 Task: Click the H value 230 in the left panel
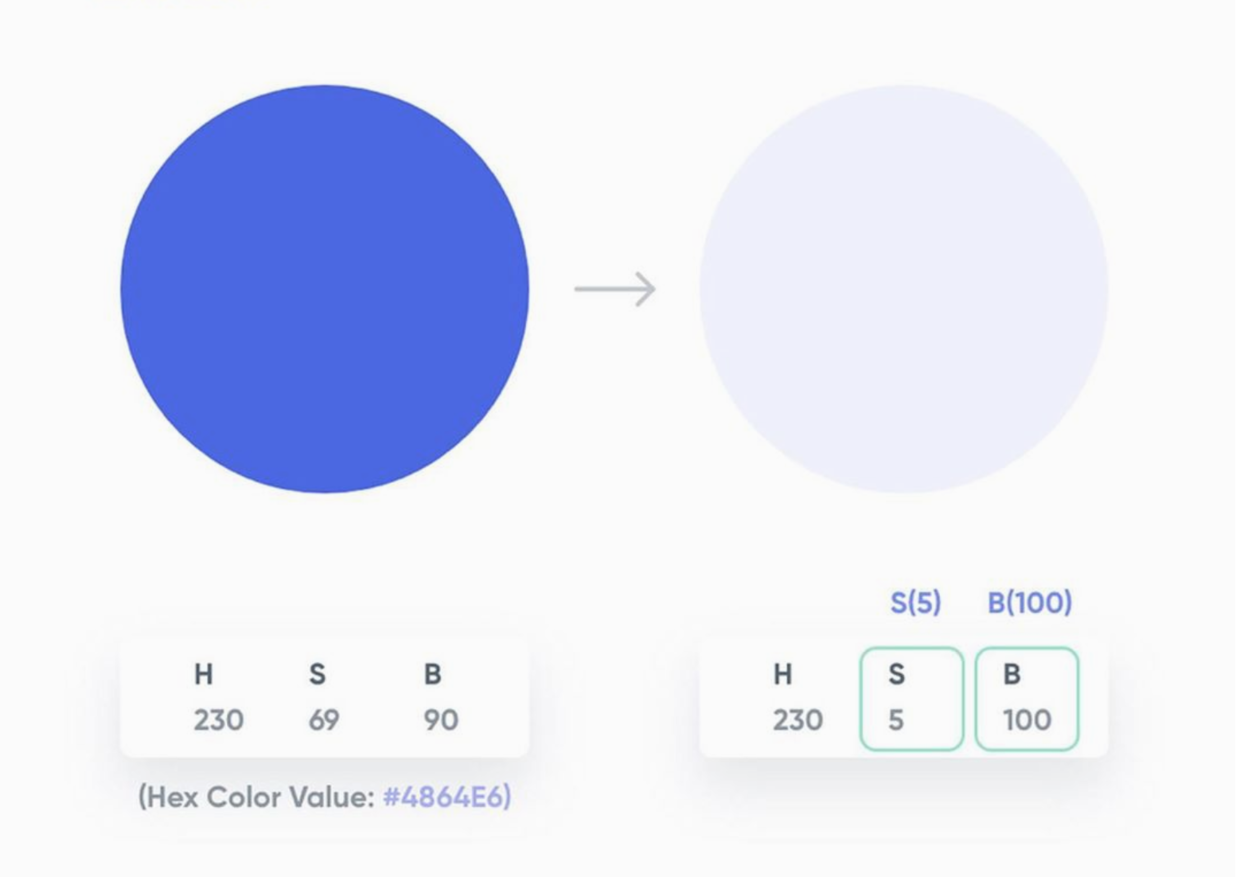point(218,720)
